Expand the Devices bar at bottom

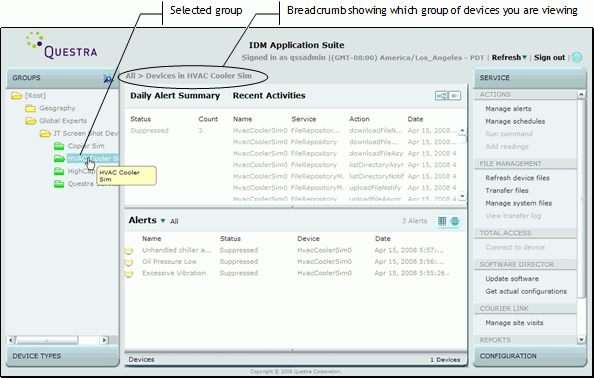pyautogui.click(x=296, y=359)
